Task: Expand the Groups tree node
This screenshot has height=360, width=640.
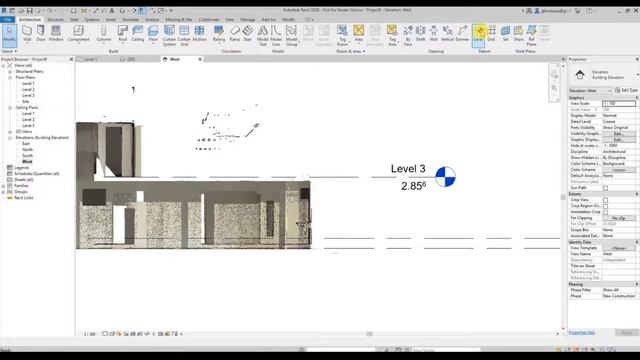Action: click(x=4, y=192)
